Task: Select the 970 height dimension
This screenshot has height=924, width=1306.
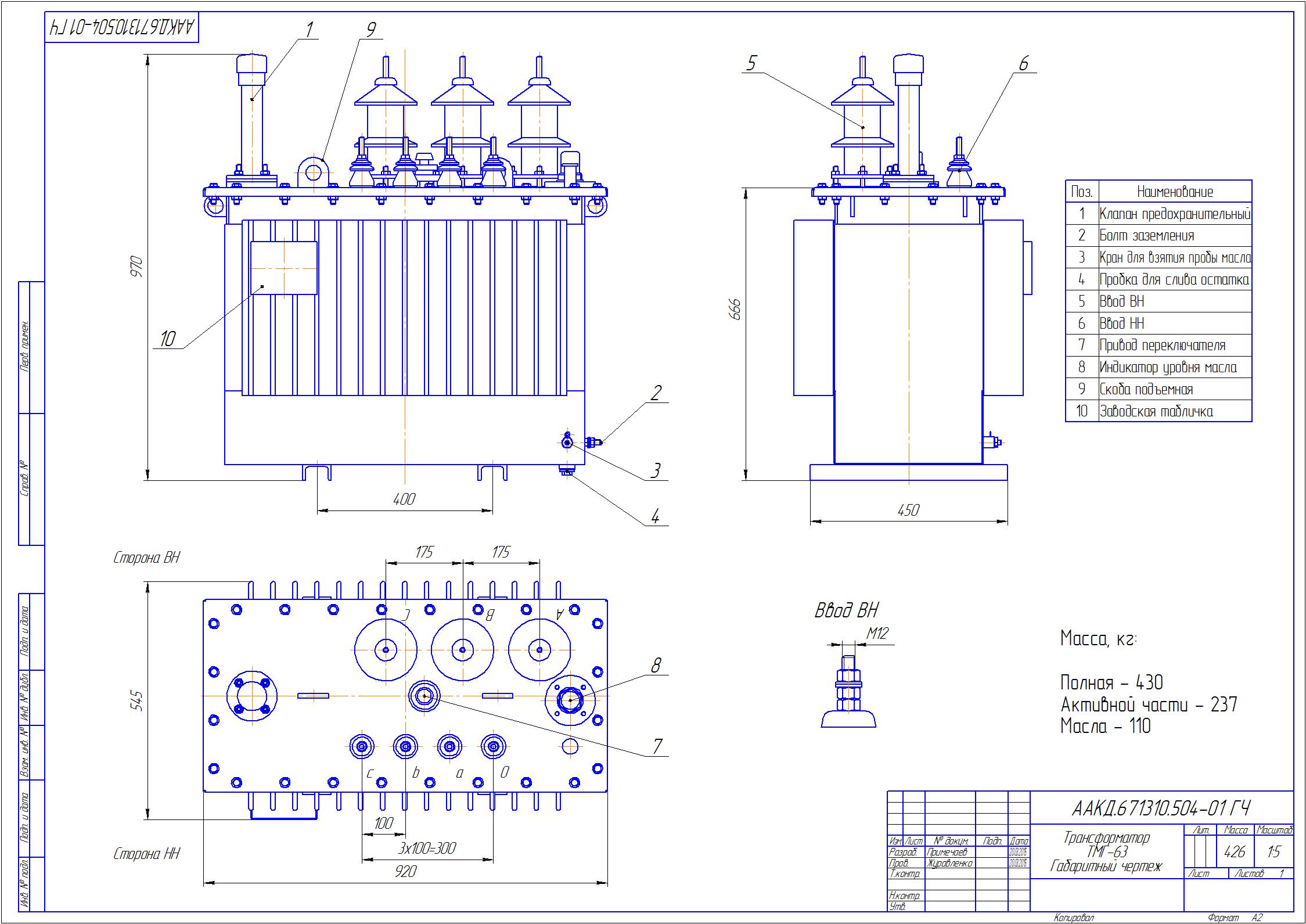Action: [x=136, y=266]
